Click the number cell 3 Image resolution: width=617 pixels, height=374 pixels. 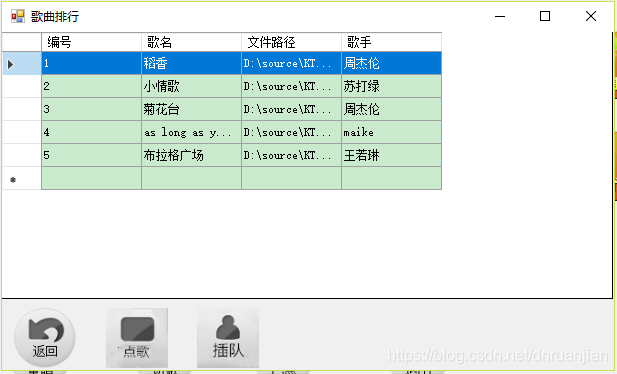point(91,109)
